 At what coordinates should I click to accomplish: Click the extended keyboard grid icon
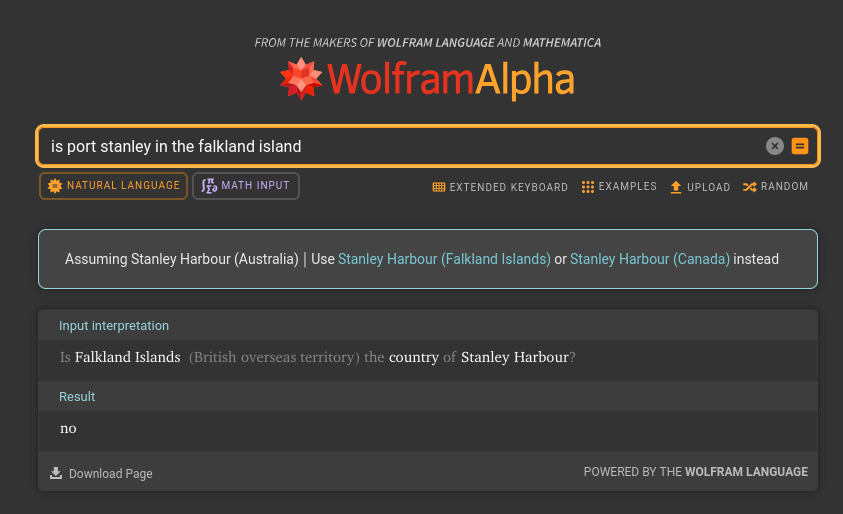tap(438, 187)
